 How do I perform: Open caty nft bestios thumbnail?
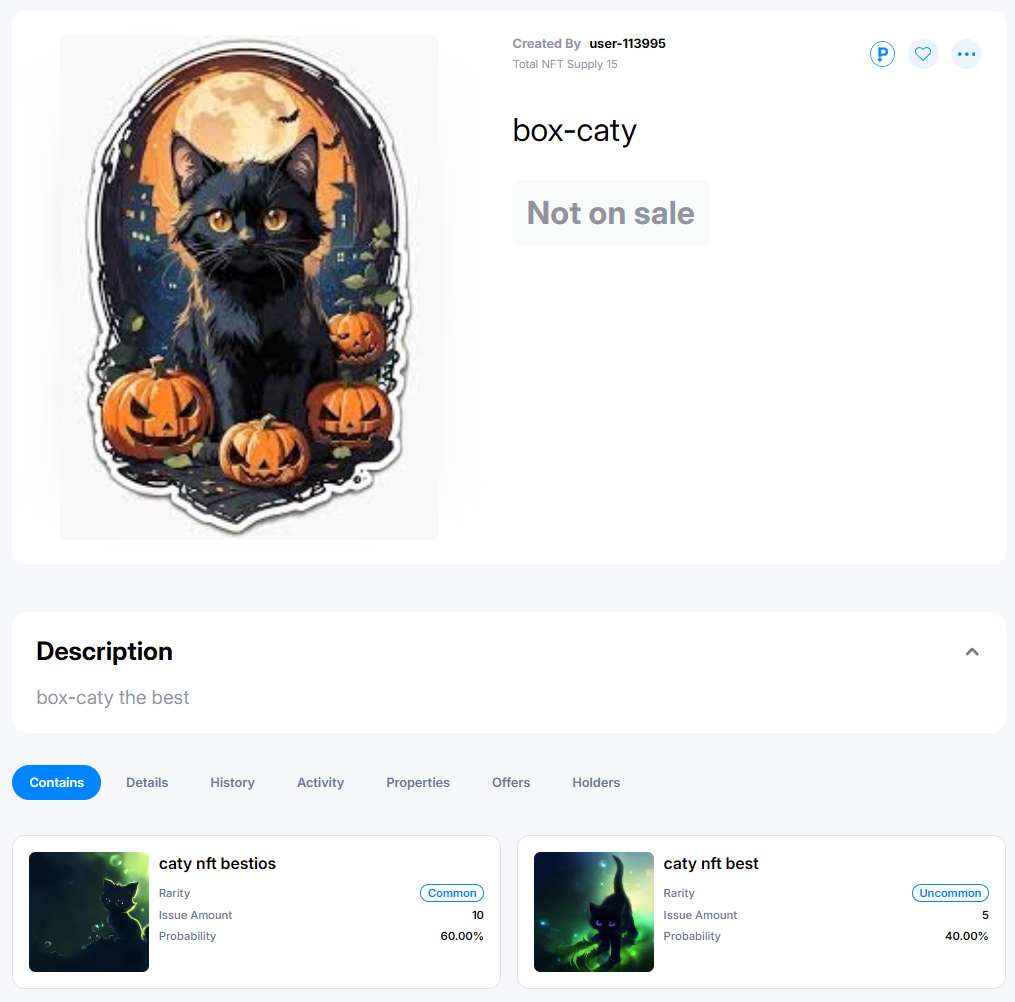coord(89,911)
